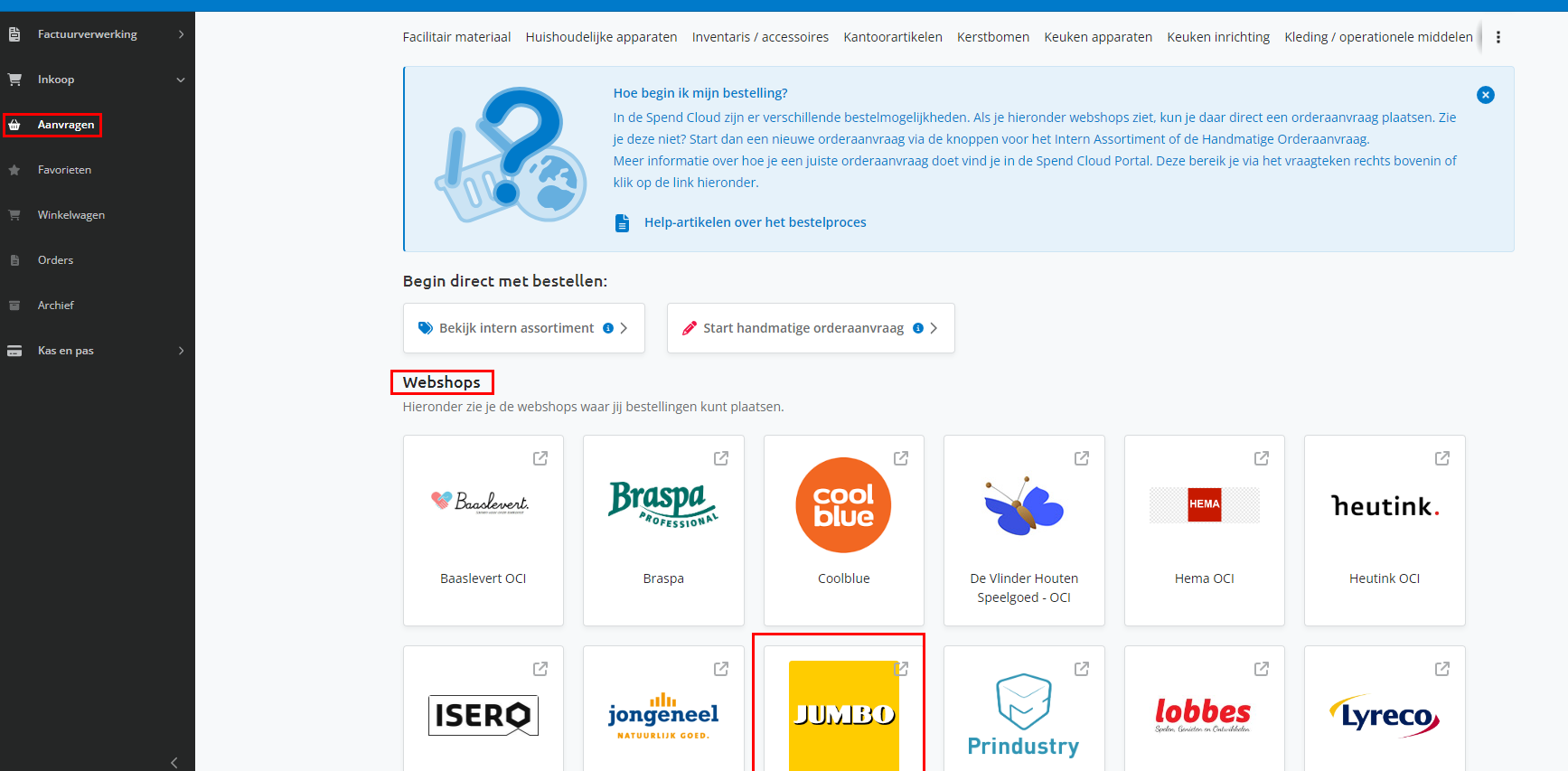This screenshot has width=1568, height=771.
Task: Select the Kerstbomen tab
Action: pos(993,37)
